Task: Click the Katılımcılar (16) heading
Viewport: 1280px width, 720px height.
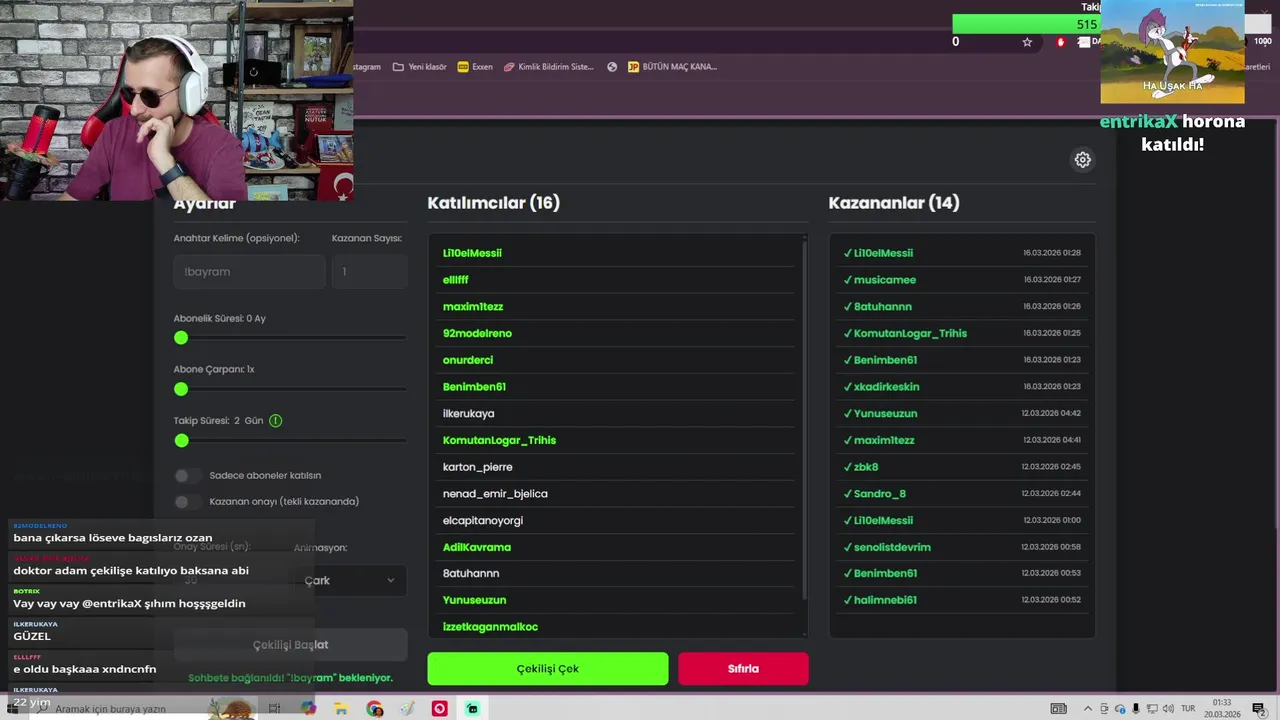Action: click(494, 203)
